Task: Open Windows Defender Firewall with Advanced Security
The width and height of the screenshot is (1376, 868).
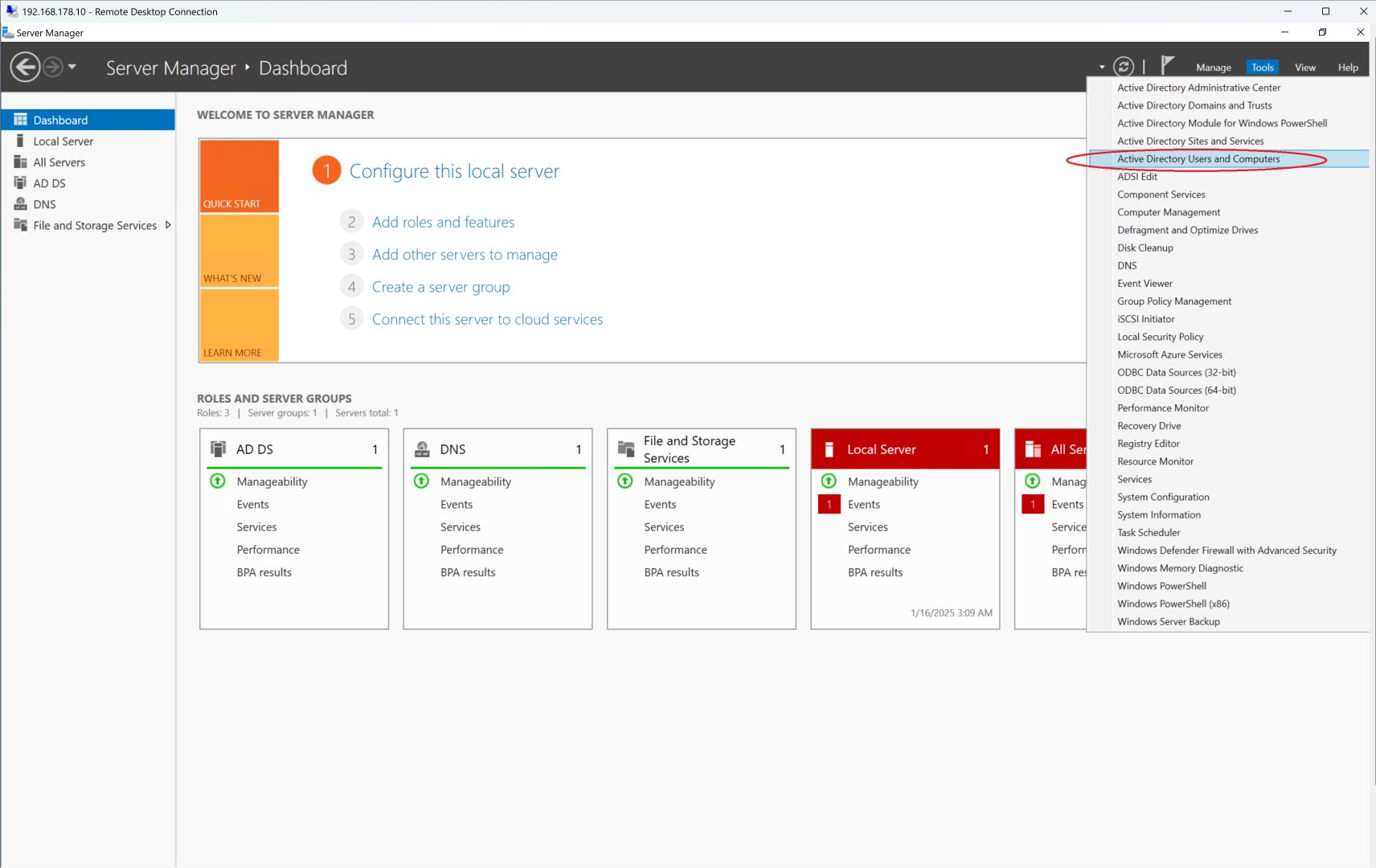Action: point(1227,551)
